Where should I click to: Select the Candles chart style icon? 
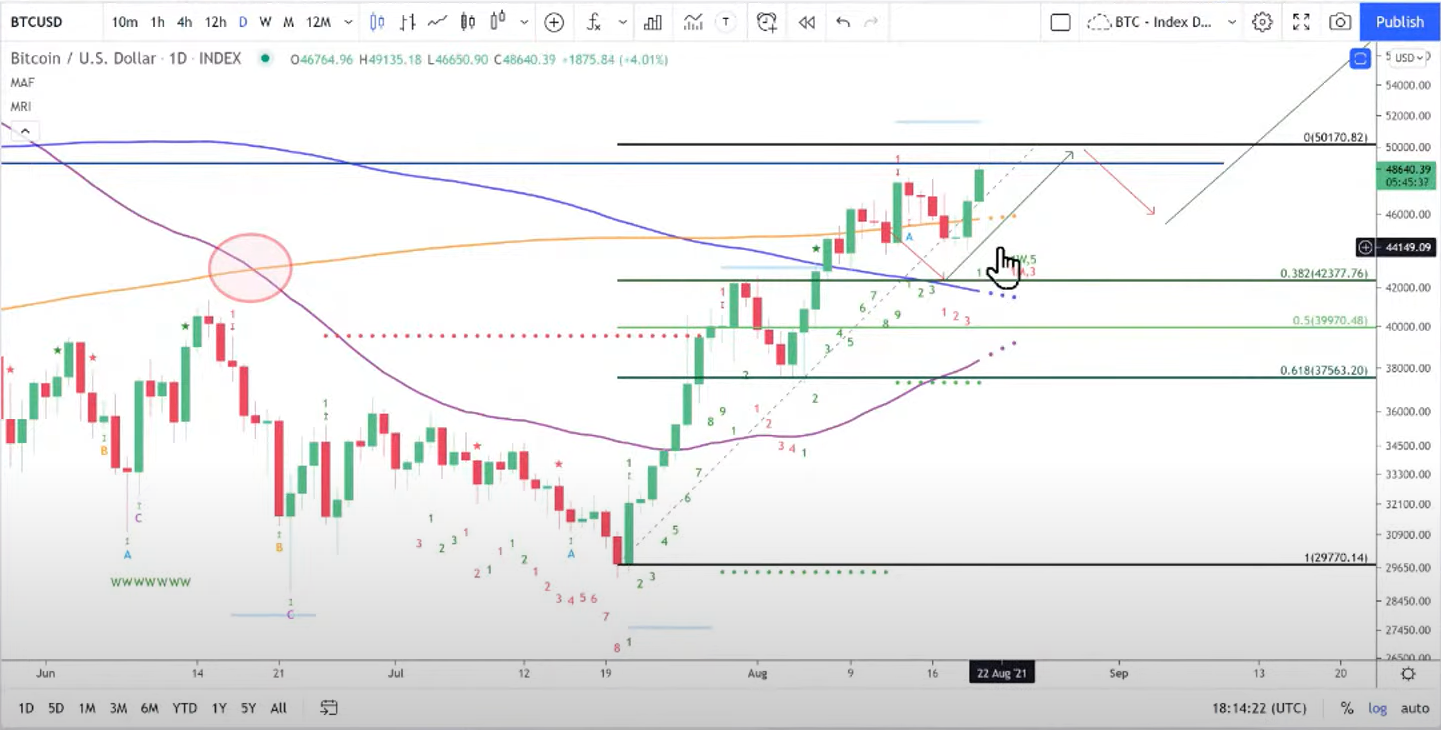click(x=377, y=22)
